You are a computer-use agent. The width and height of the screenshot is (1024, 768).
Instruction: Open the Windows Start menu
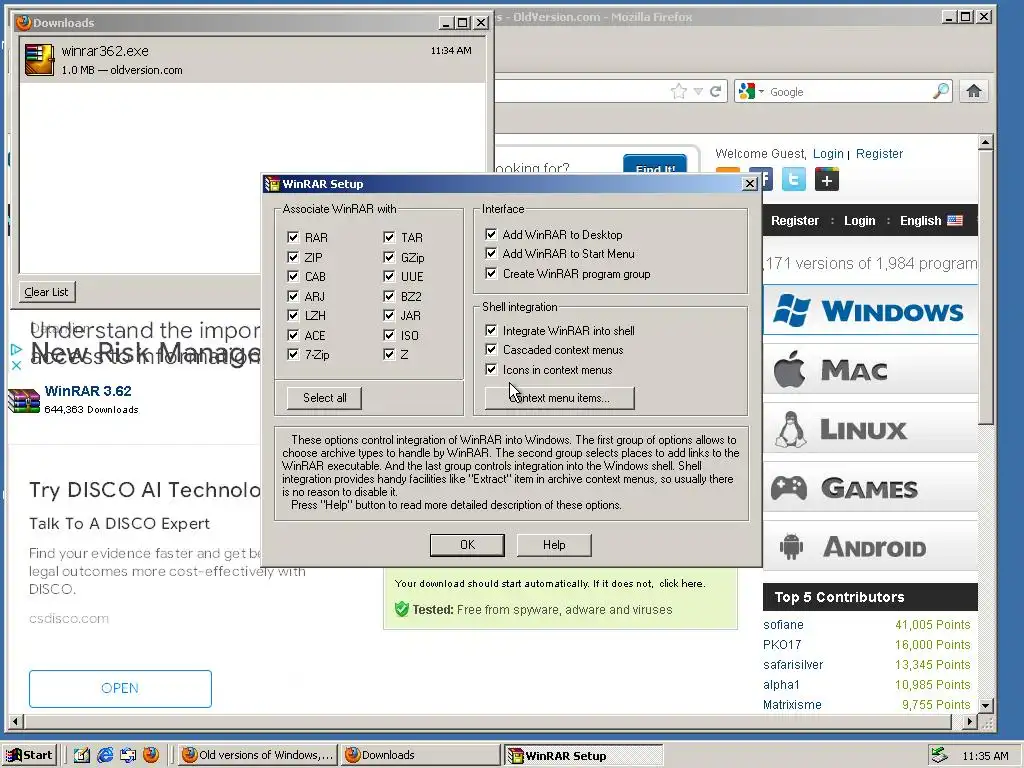[30, 755]
